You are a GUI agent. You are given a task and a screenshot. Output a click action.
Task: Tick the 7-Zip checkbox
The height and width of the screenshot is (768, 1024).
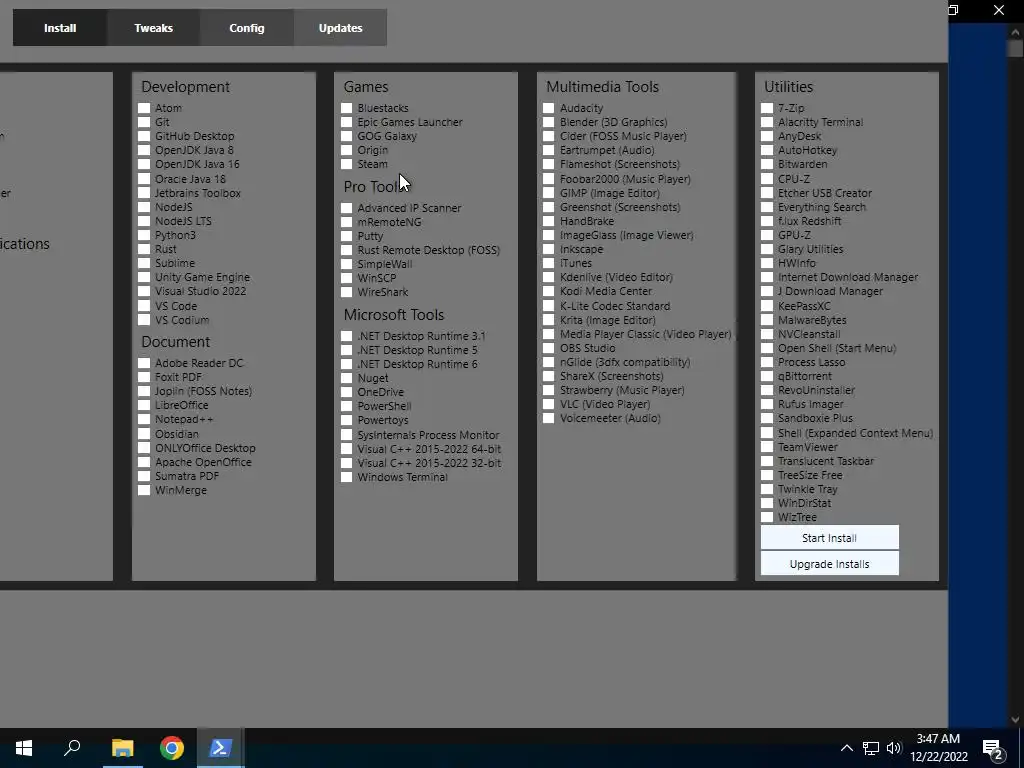[x=767, y=108]
